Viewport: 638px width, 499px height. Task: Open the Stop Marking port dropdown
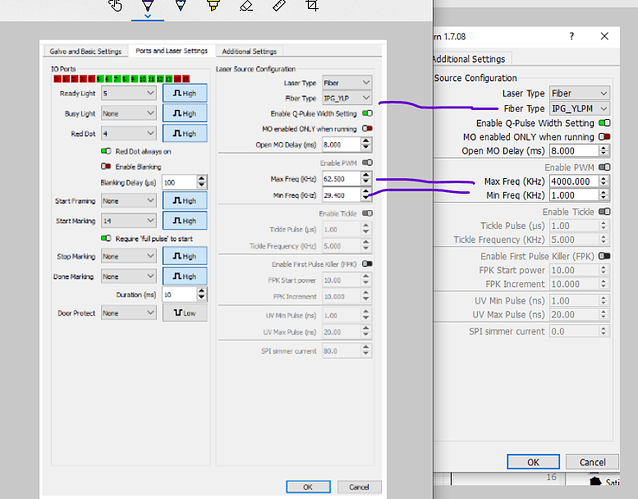click(129, 256)
